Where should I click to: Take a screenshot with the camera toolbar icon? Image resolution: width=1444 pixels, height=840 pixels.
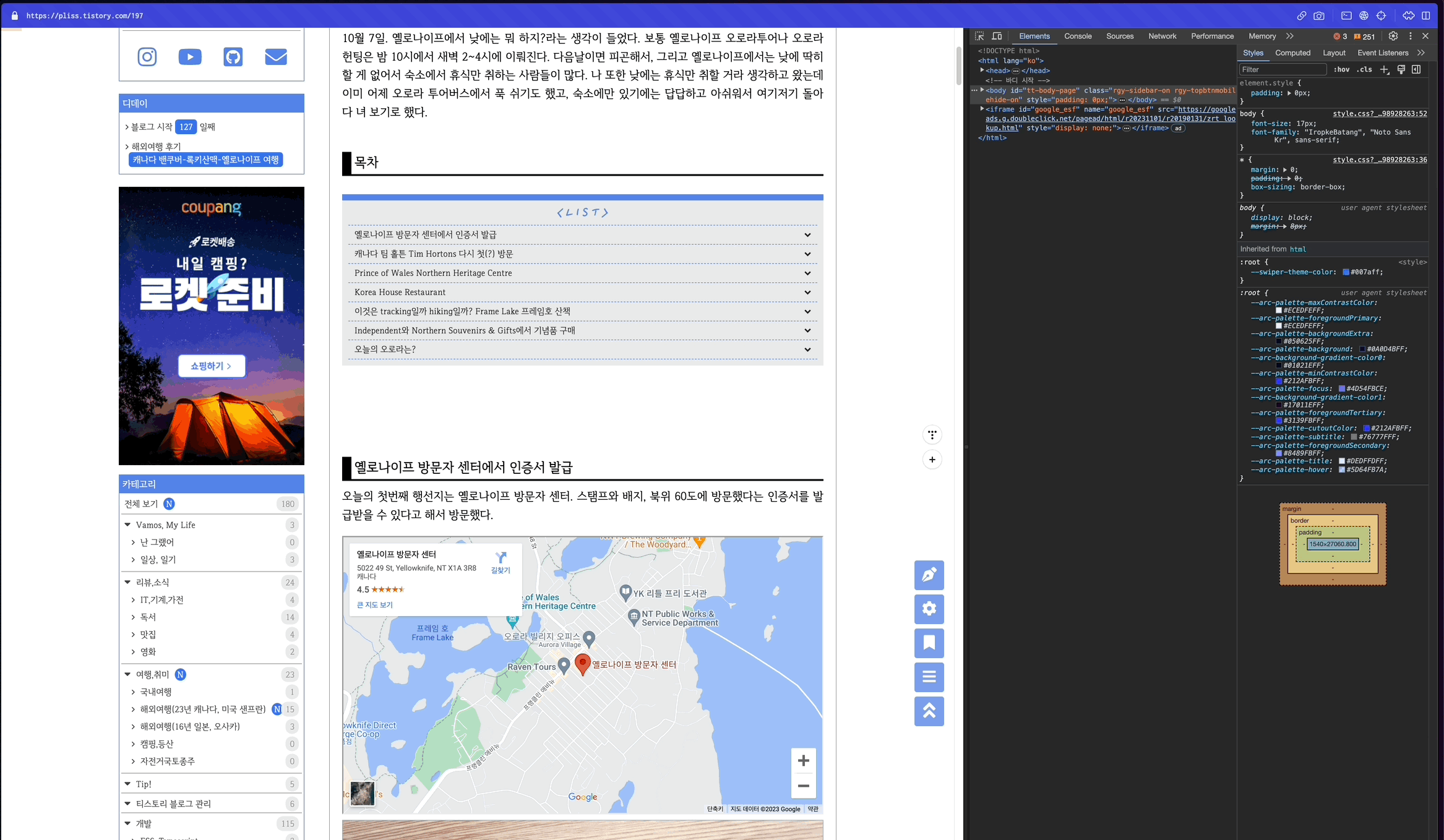(1319, 15)
